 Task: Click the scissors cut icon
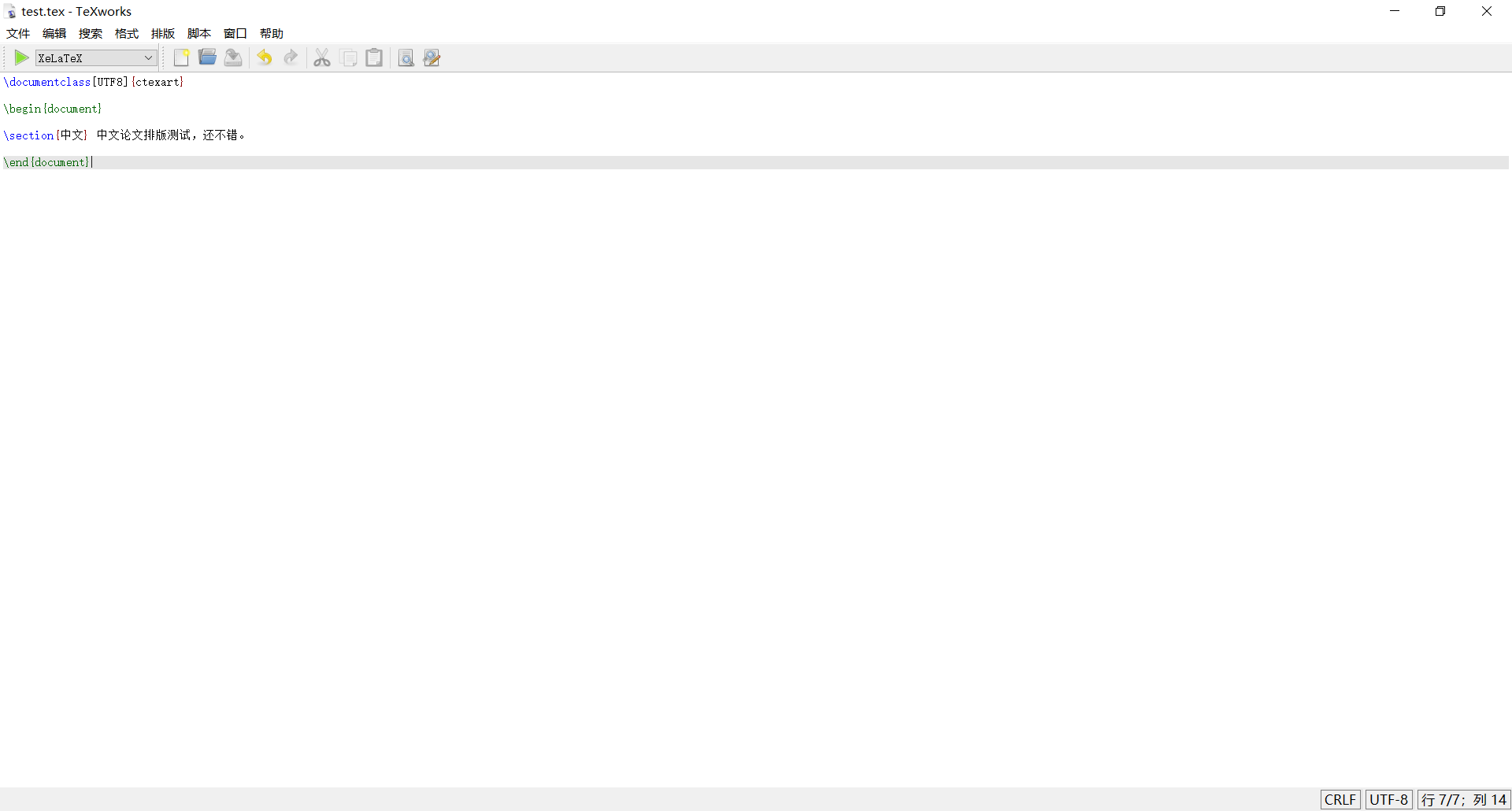[322, 57]
